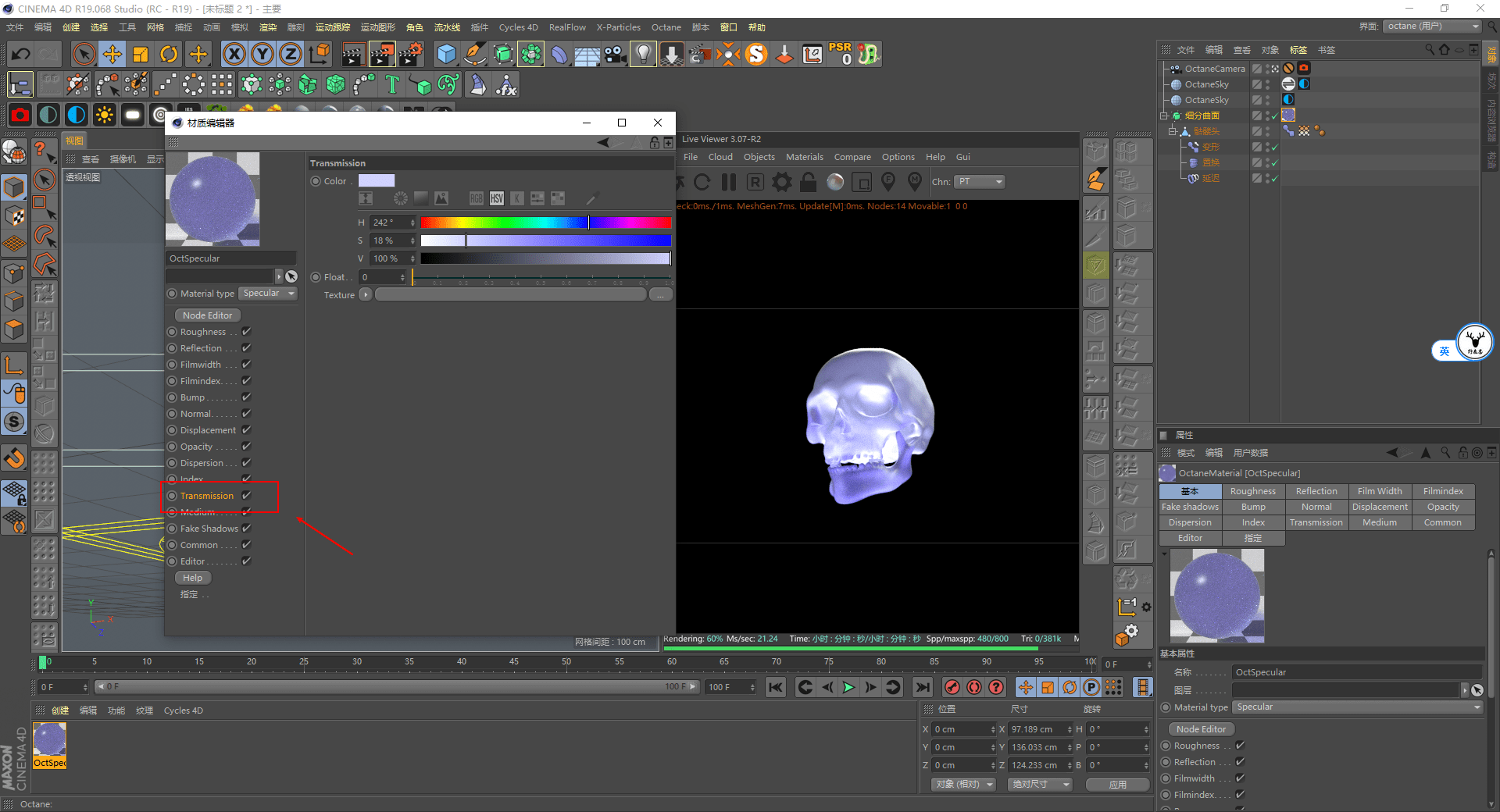Toggle the Roughness channel checkbox in material editor
The image size is (1500, 812).
tap(246, 332)
